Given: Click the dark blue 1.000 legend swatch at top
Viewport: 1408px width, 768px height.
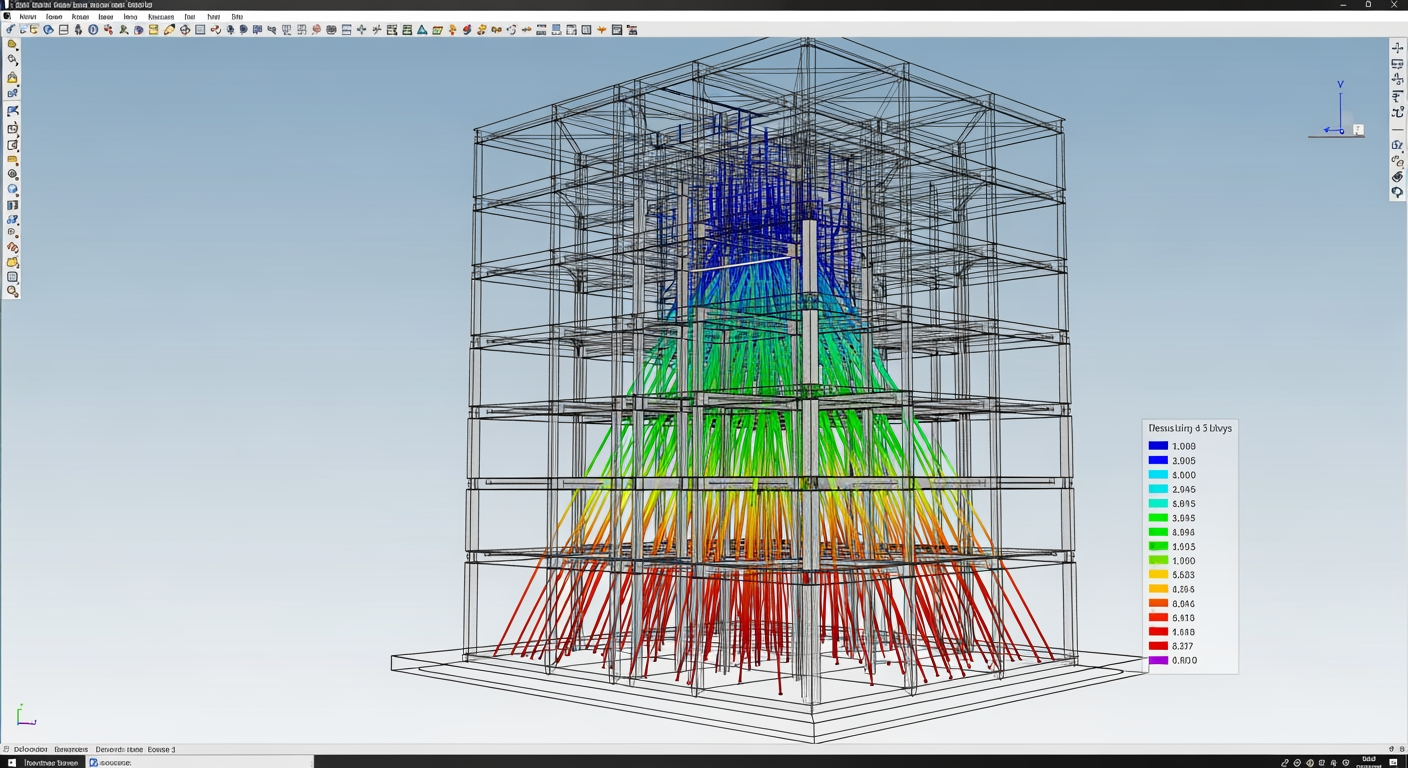Looking at the screenshot, I should pyautogui.click(x=1158, y=447).
